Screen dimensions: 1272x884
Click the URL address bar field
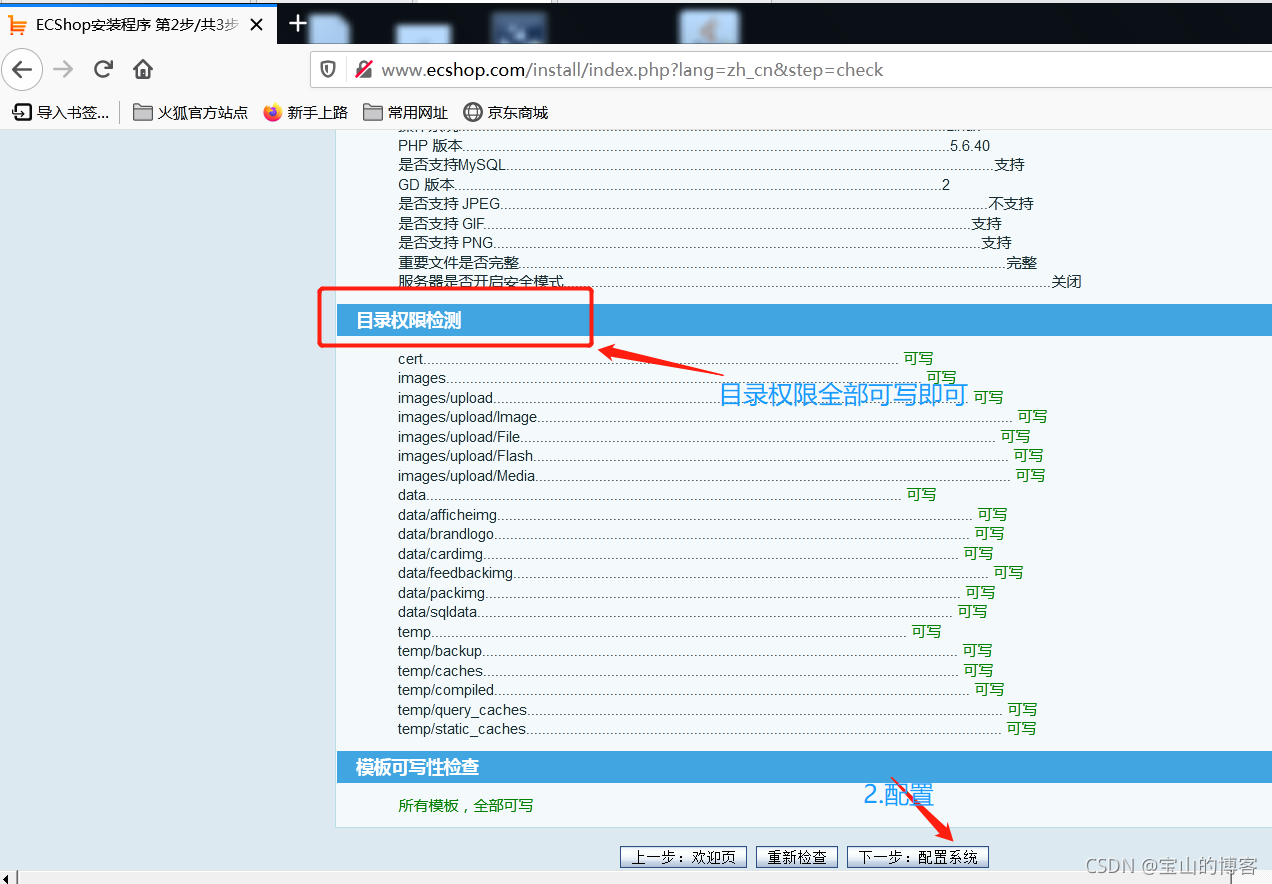tap(700, 70)
